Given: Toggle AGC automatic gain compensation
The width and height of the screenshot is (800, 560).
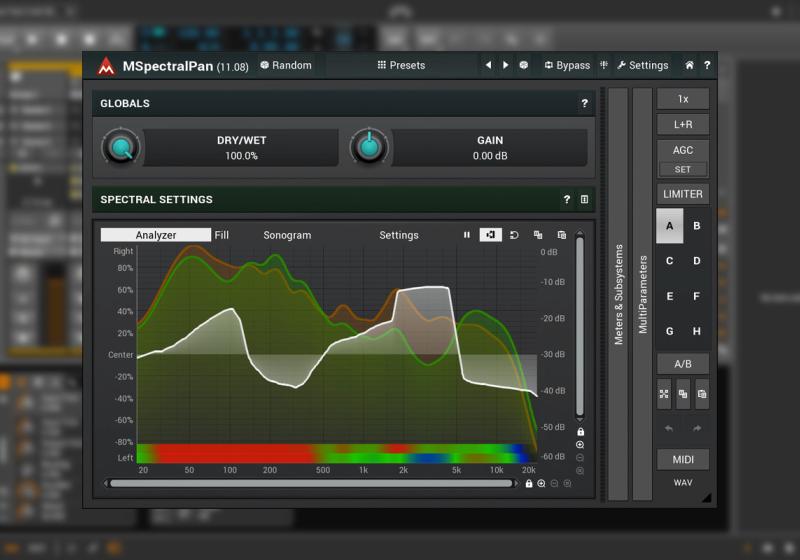Looking at the screenshot, I should click(x=683, y=149).
